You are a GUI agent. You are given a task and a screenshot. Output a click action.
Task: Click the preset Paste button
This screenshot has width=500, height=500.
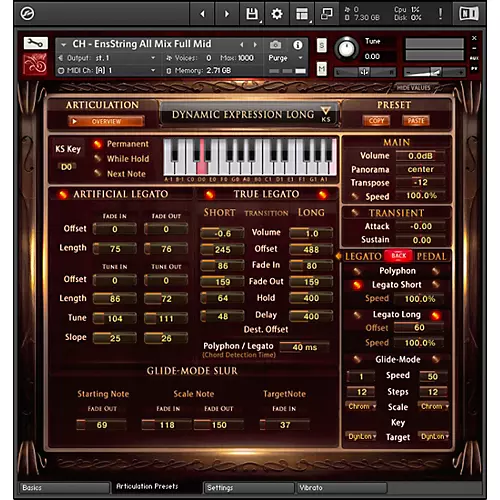[416, 121]
